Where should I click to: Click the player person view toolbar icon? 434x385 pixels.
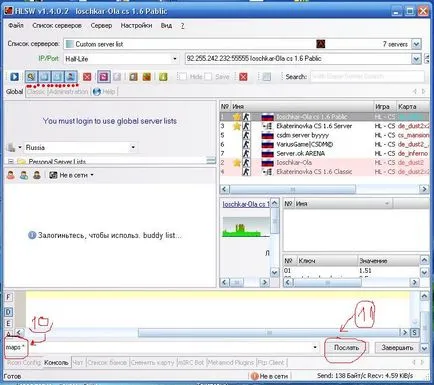(71, 77)
